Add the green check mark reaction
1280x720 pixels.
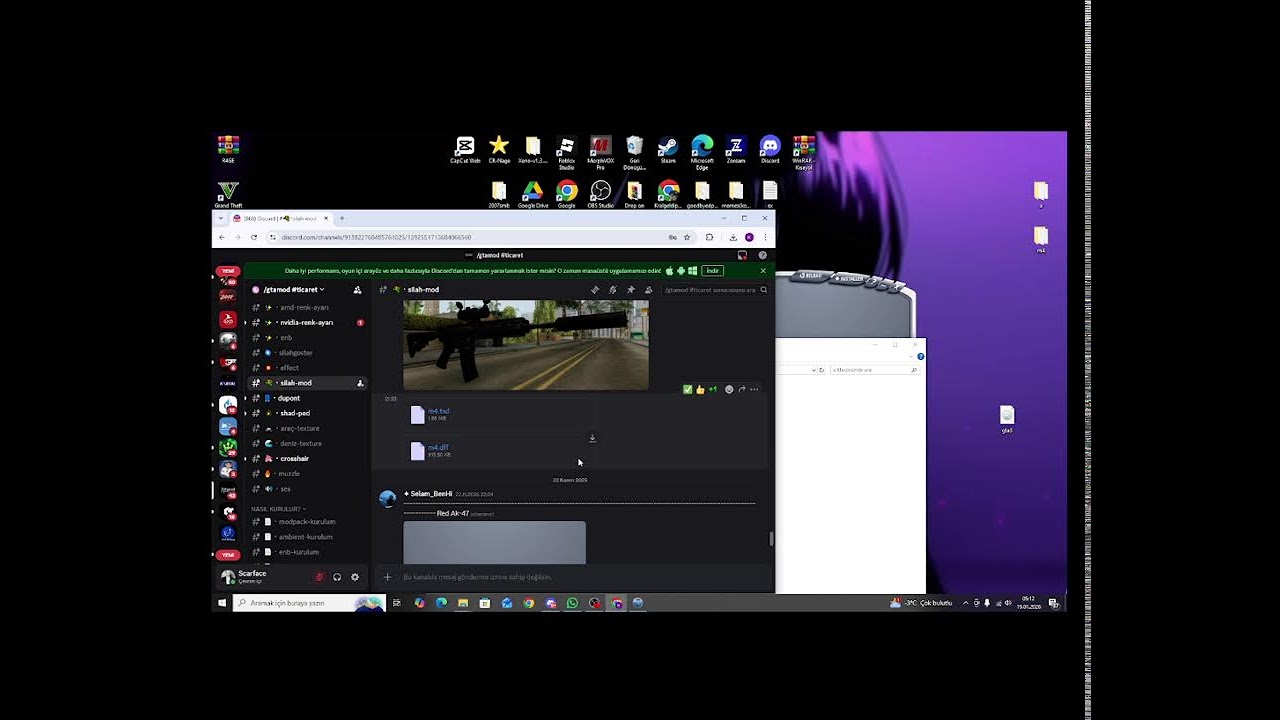click(x=687, y=389)
